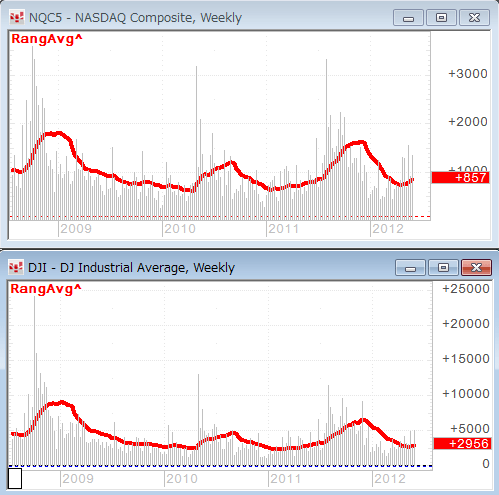Click the DJI - DJ Industrial Average, Weekly title
This screenshot has width=499, height=495.
click(x=131, y=268)
